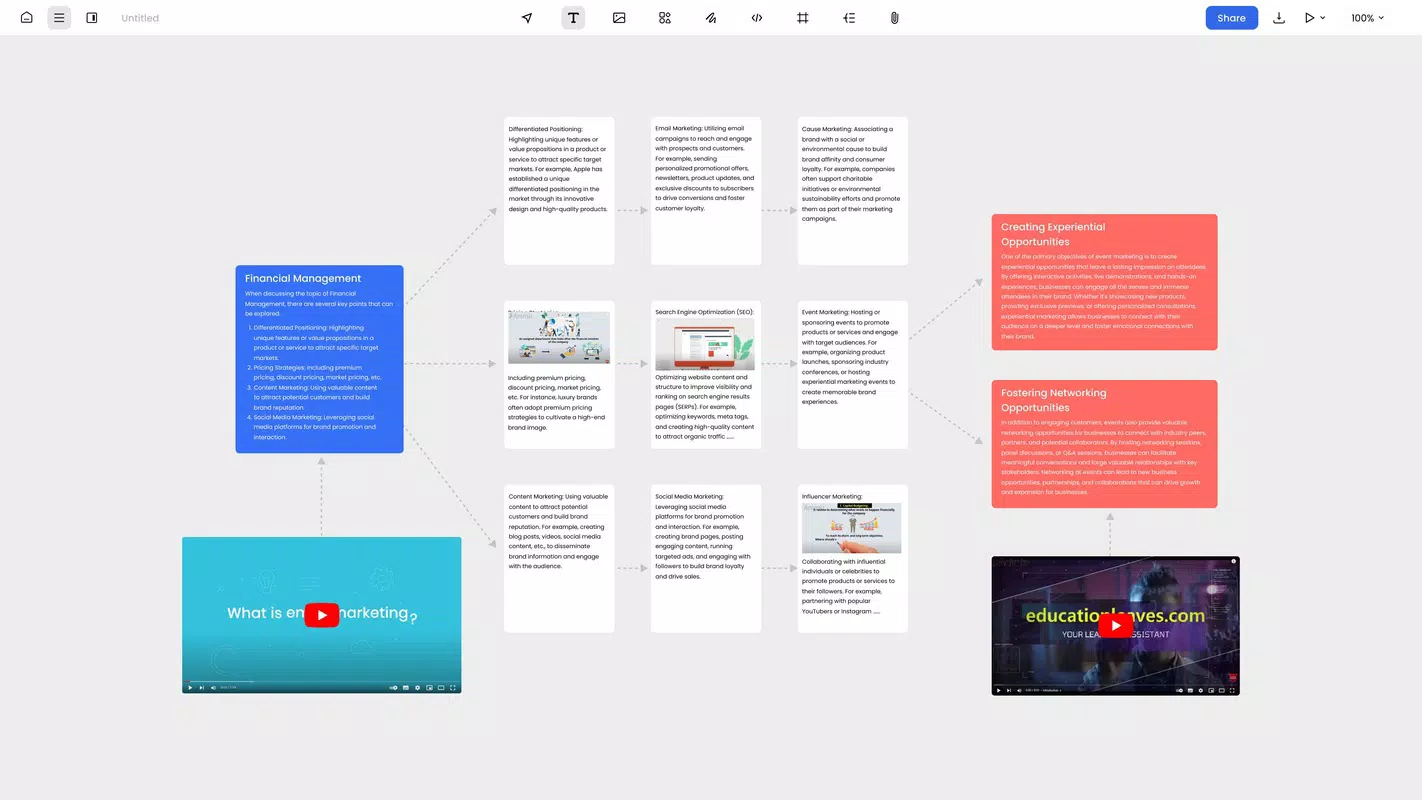
Task: Select the Content Marketing card text
Action: (558, 531)
